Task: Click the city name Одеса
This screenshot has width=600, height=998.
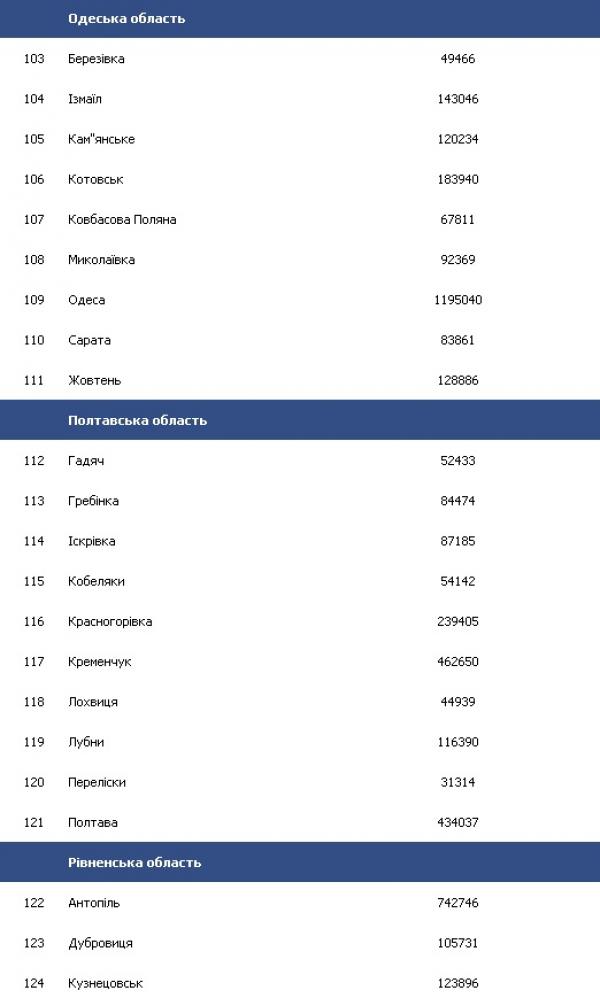Action: 86,300
